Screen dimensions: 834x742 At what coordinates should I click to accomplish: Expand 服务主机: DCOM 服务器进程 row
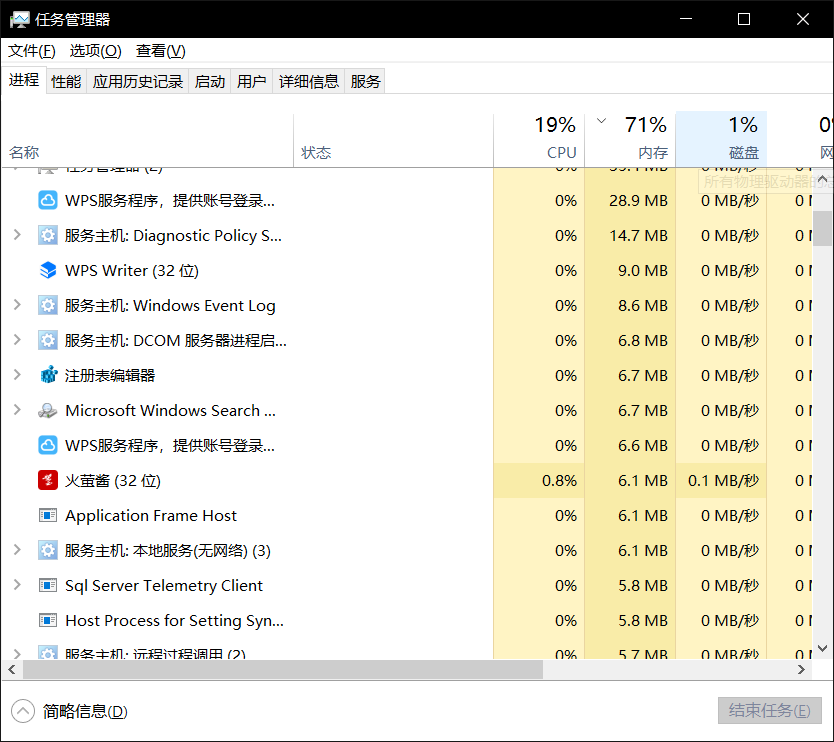[17, 340]
